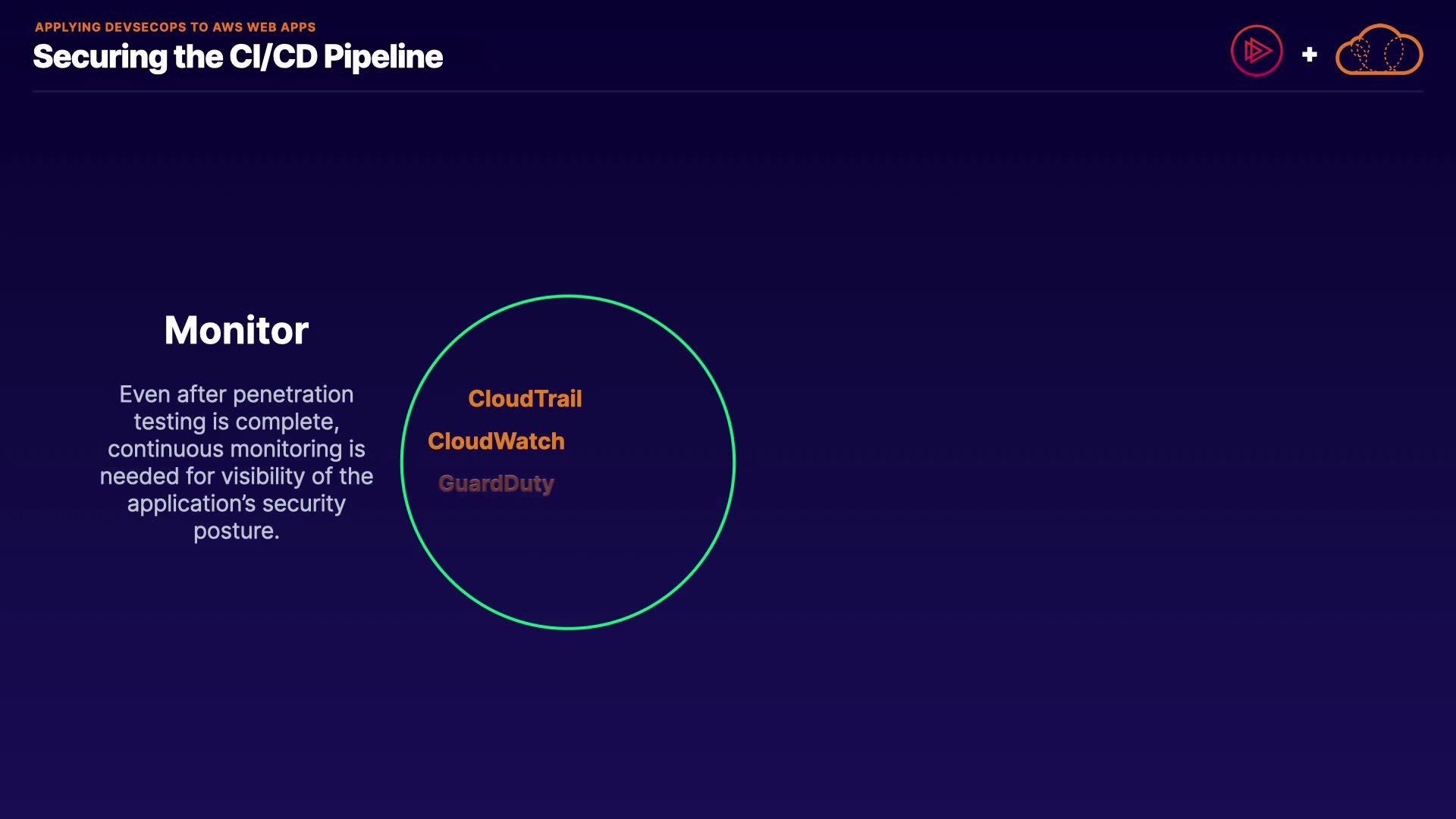Click the horizontal divider line under the header
1456x819 pixels.
[x=728, y=92]
